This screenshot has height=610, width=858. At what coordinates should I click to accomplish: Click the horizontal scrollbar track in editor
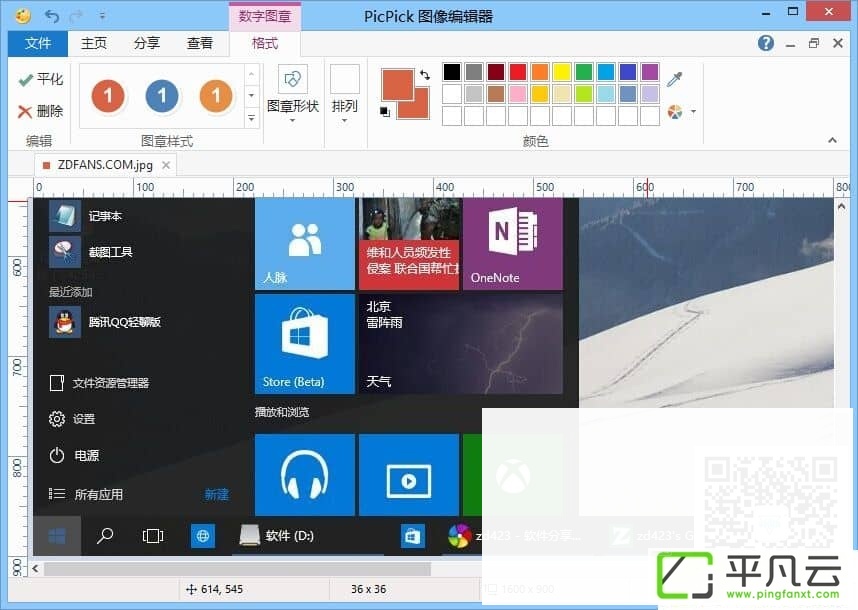(237, 569)
